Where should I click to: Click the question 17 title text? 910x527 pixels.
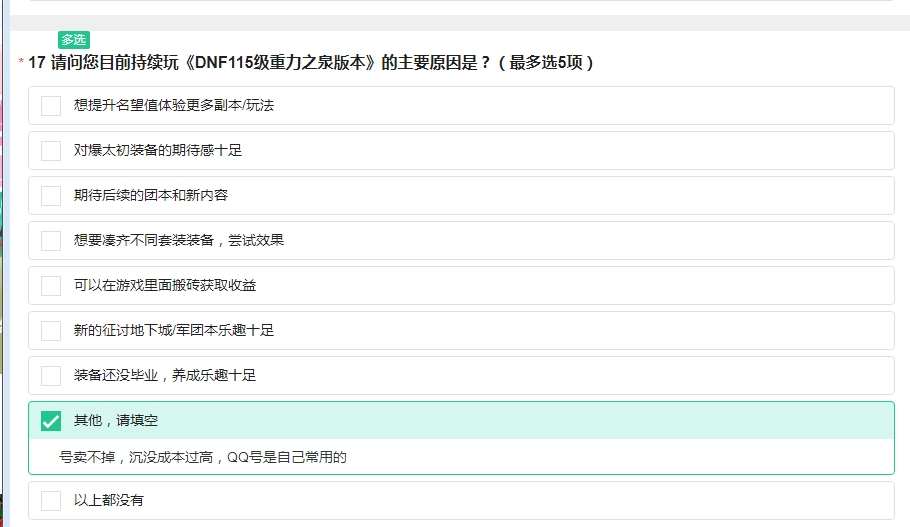[x=310, y=62]
